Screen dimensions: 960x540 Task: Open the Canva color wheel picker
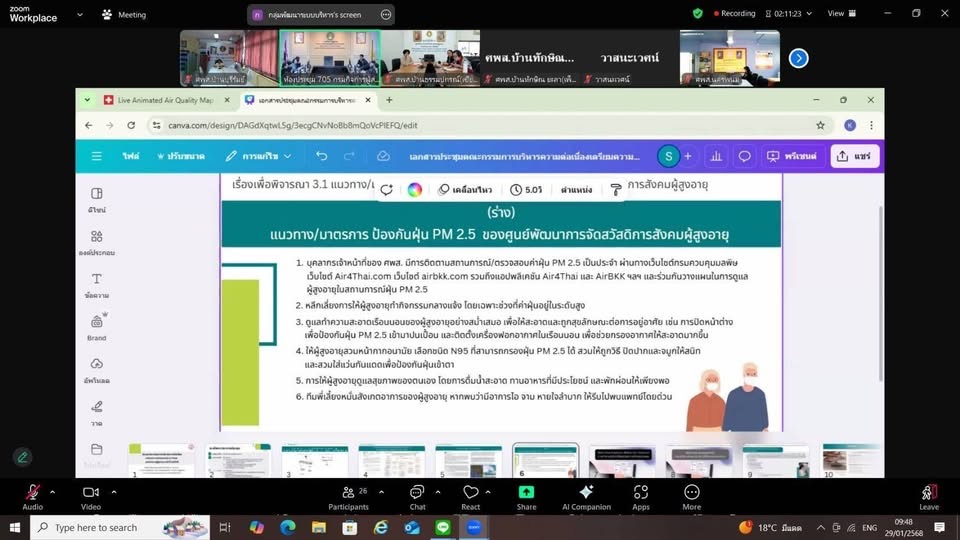point(415,190)
